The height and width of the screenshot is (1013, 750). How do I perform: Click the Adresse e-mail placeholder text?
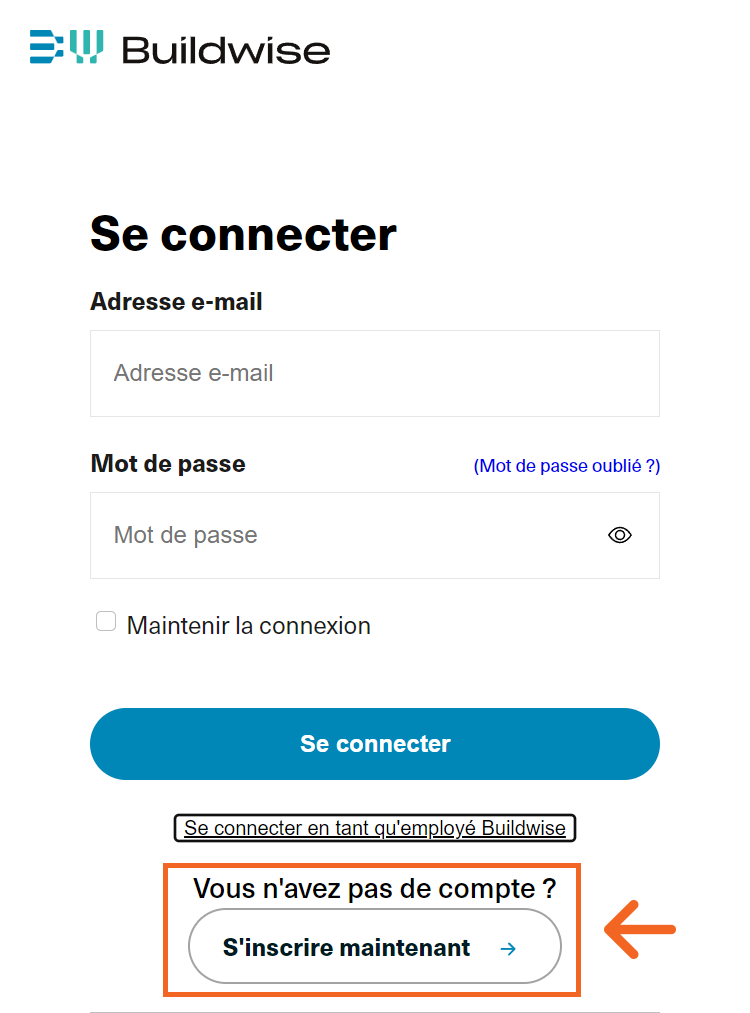pos(194,373)
